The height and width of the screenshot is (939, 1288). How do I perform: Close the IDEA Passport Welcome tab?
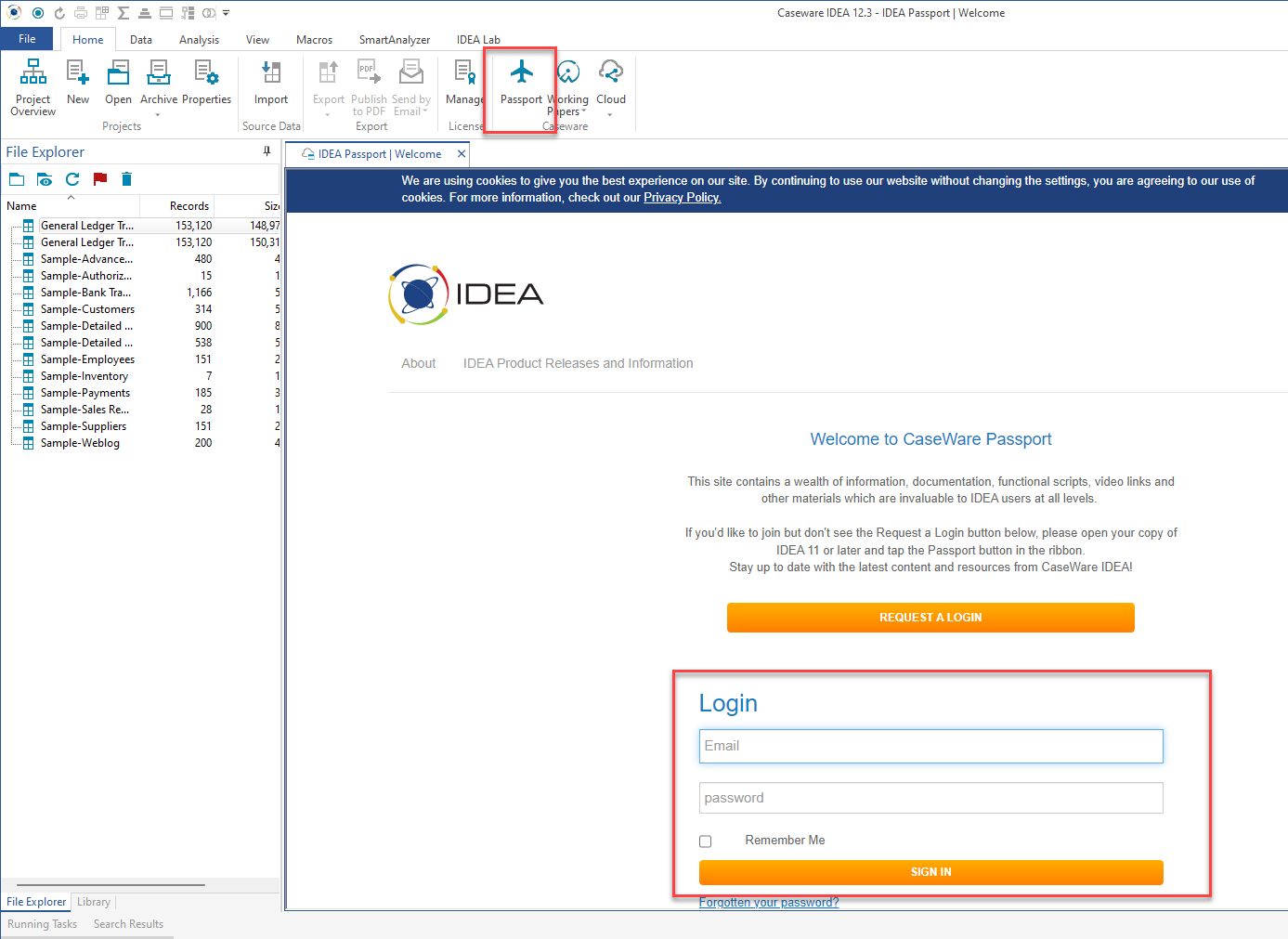pyautogui.click(x=462, y=154)
